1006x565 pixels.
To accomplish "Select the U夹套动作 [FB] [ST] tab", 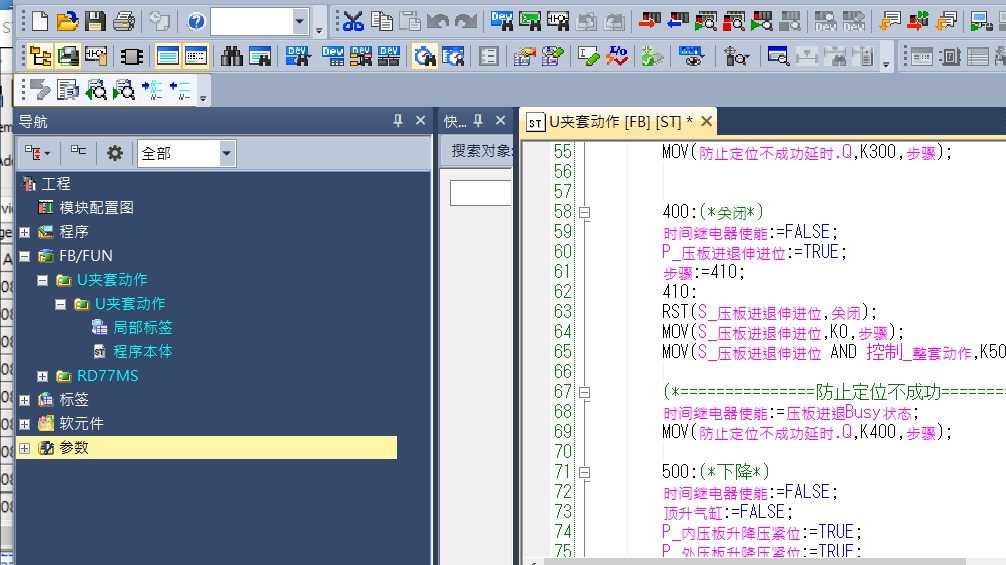I will (x=612, y=122).
